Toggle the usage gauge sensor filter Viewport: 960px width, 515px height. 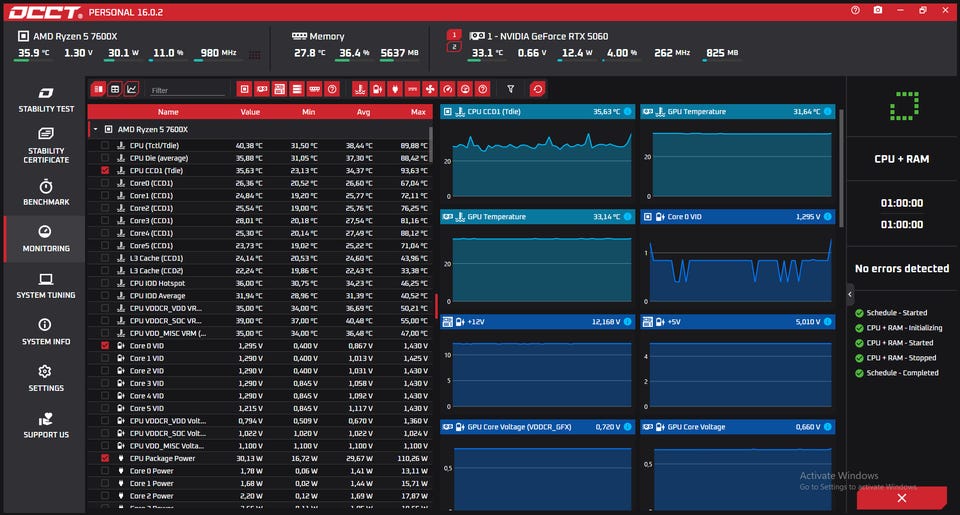(448, 89)
